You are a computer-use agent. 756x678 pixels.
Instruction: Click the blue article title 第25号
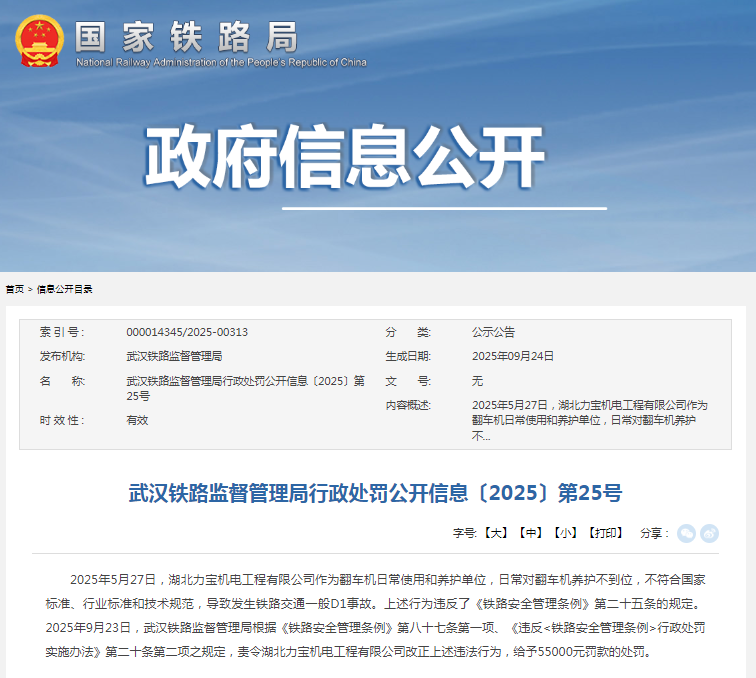(x=375, y=493)
